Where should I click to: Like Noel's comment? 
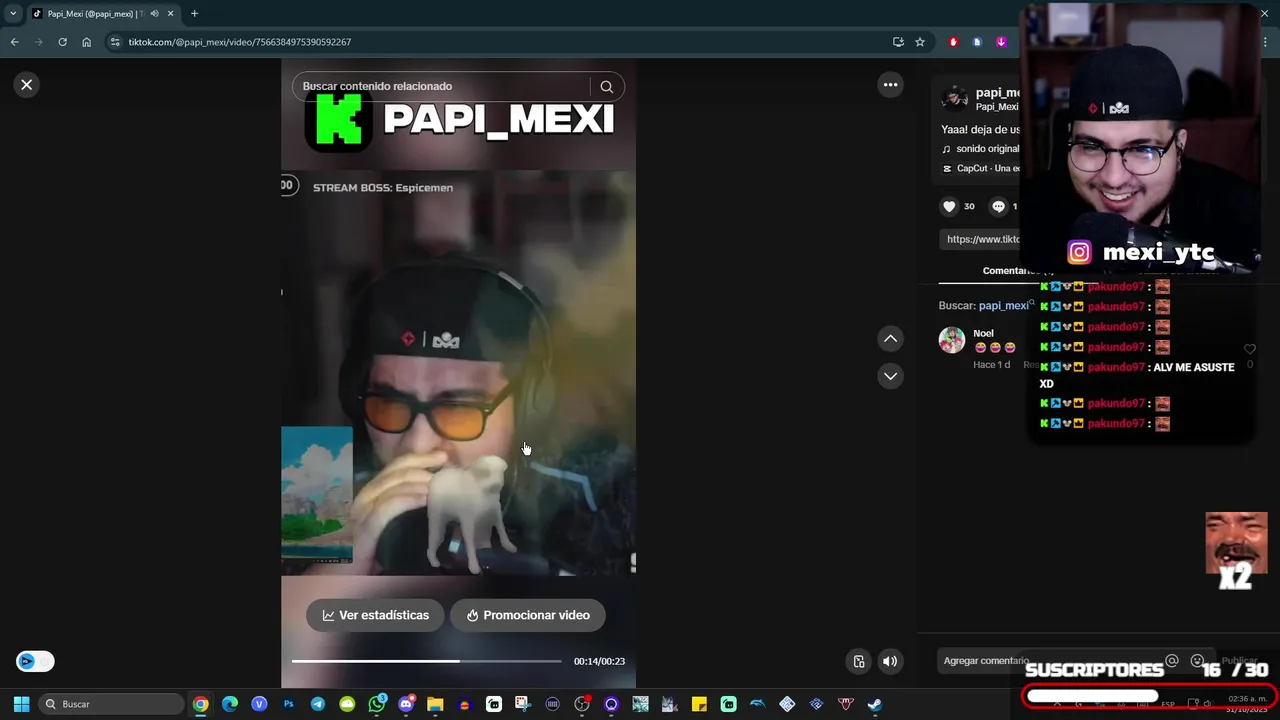pyautogui.click(x=1249, y=348)
